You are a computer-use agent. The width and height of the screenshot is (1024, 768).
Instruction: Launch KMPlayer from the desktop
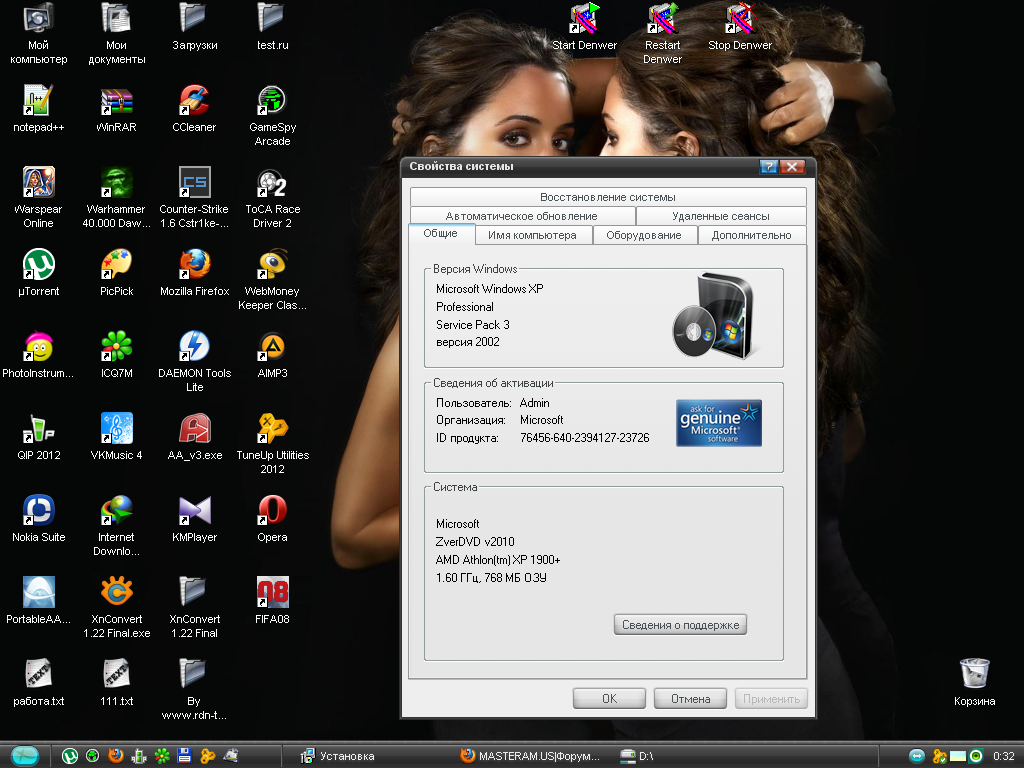pos(194,519)
